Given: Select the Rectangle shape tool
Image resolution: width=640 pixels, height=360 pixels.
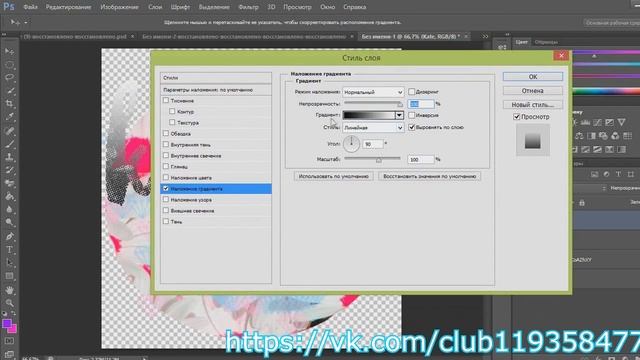Looking at the screenshot, I should point(9,276).
